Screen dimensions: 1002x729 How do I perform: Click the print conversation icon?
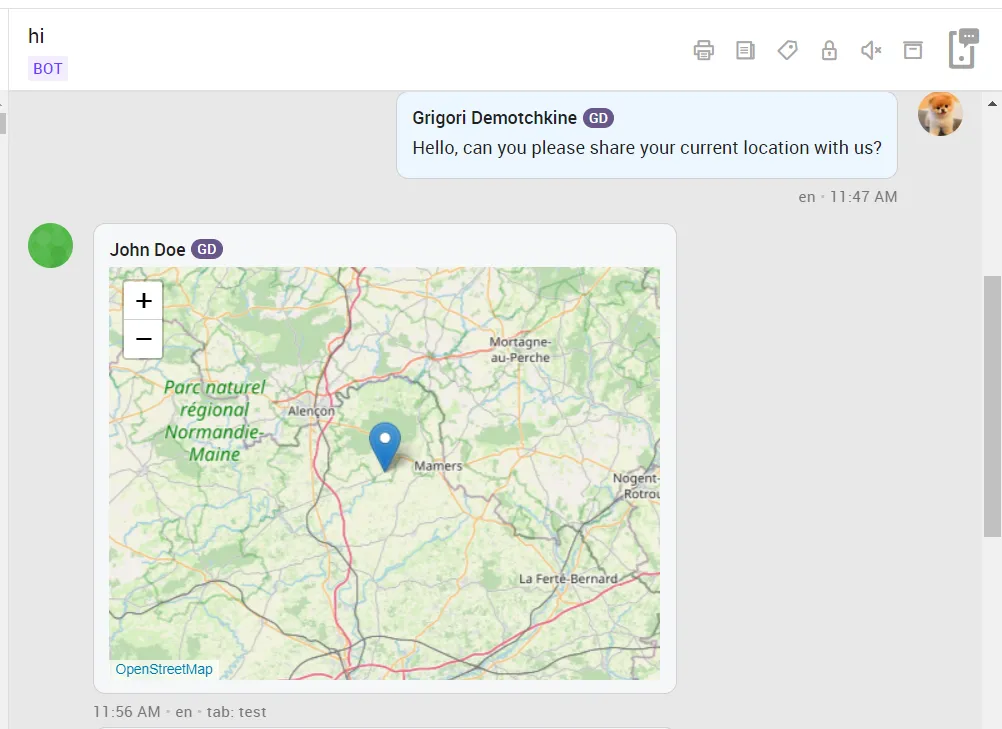(704, 50)
